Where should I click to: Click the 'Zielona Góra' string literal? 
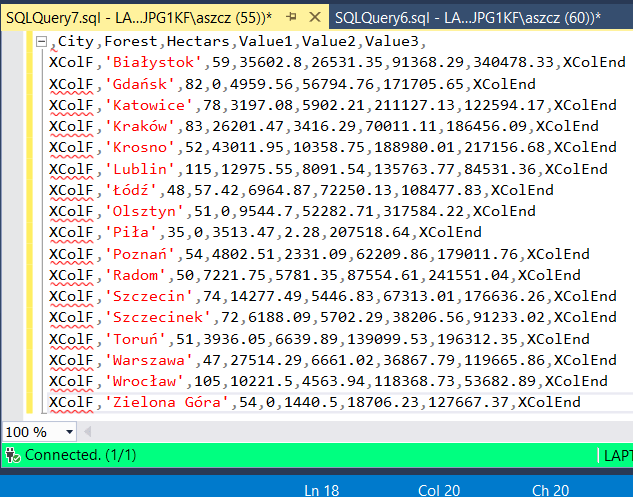(x=166, y=402)
